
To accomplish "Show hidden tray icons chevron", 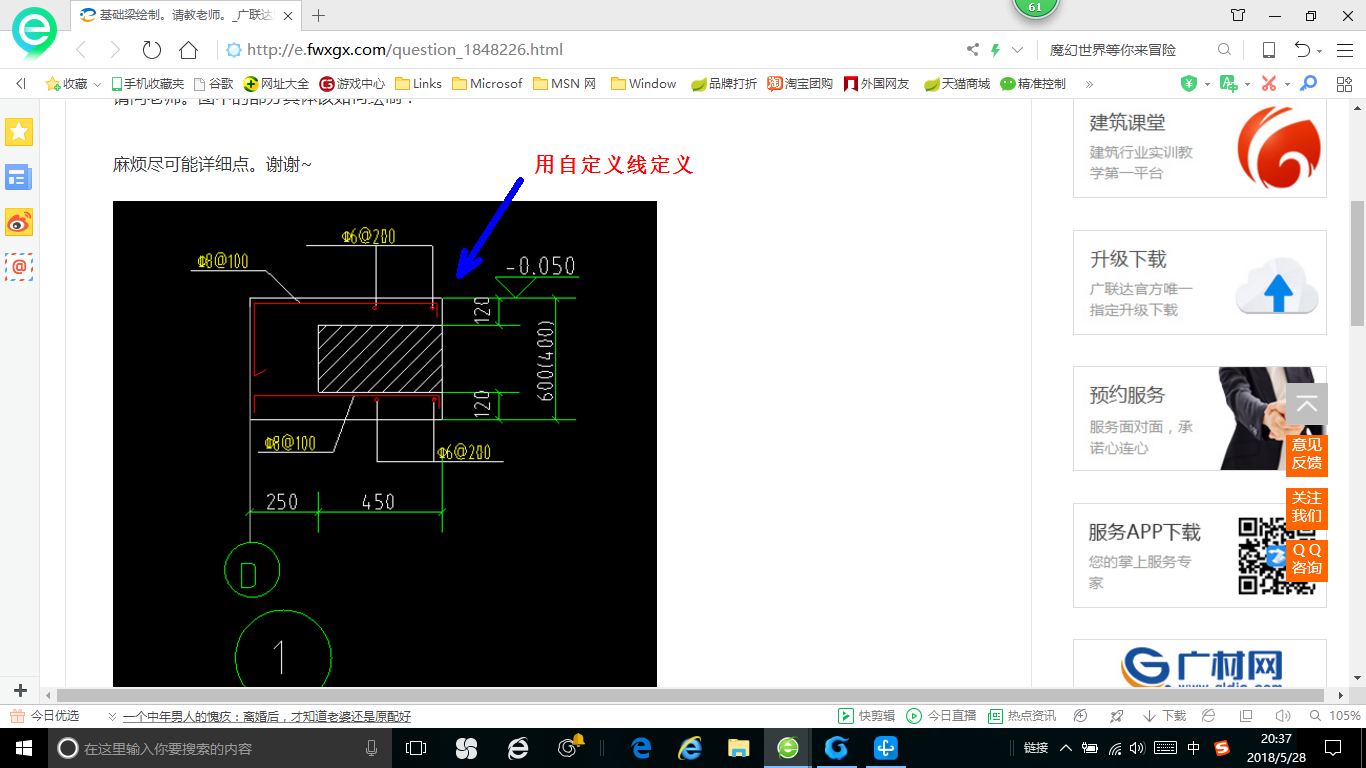I will pyautogui.click(x=1066, y=748).
